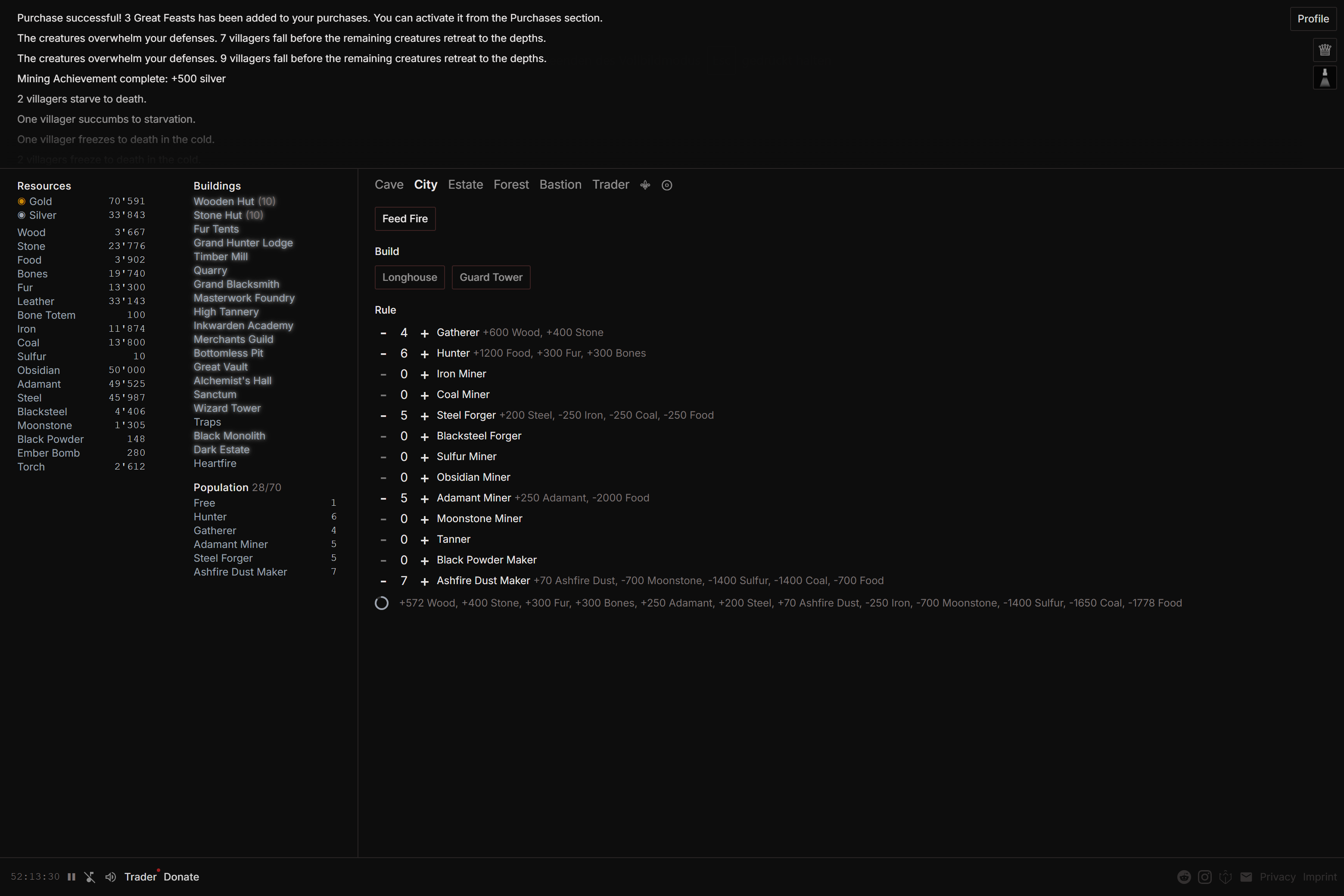Open the Privacy link in the footer

pos(1278,877)
